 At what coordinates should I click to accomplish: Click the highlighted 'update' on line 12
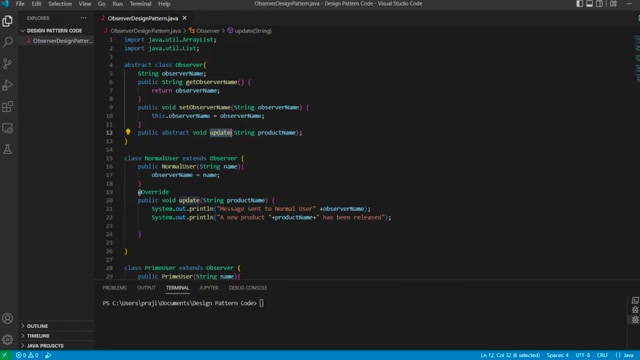220,133
